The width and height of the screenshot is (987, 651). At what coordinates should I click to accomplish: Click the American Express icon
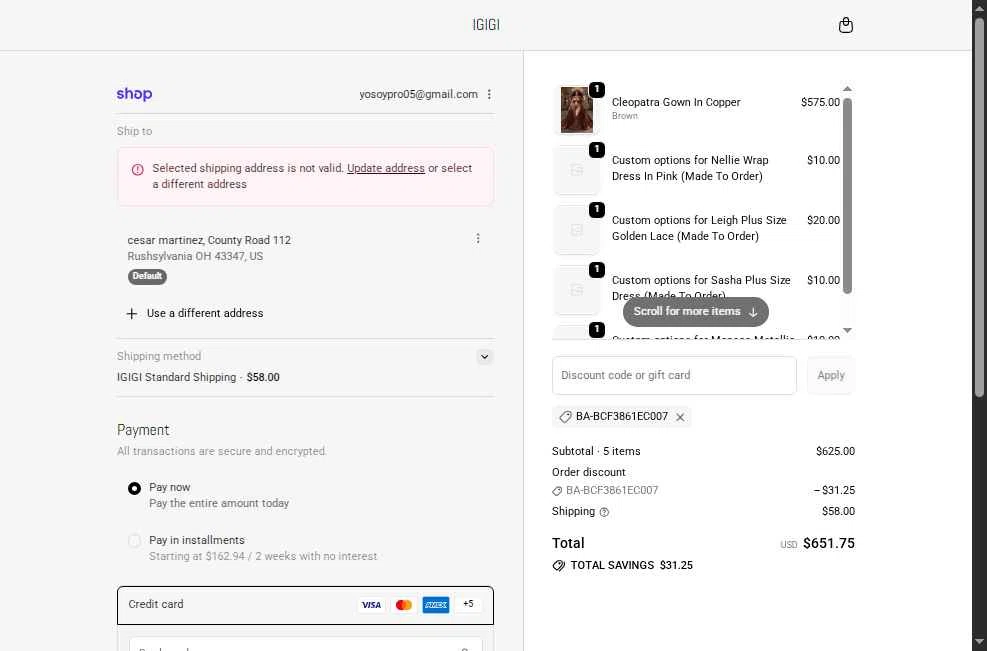pyautogui.click(x=436, y=605)
